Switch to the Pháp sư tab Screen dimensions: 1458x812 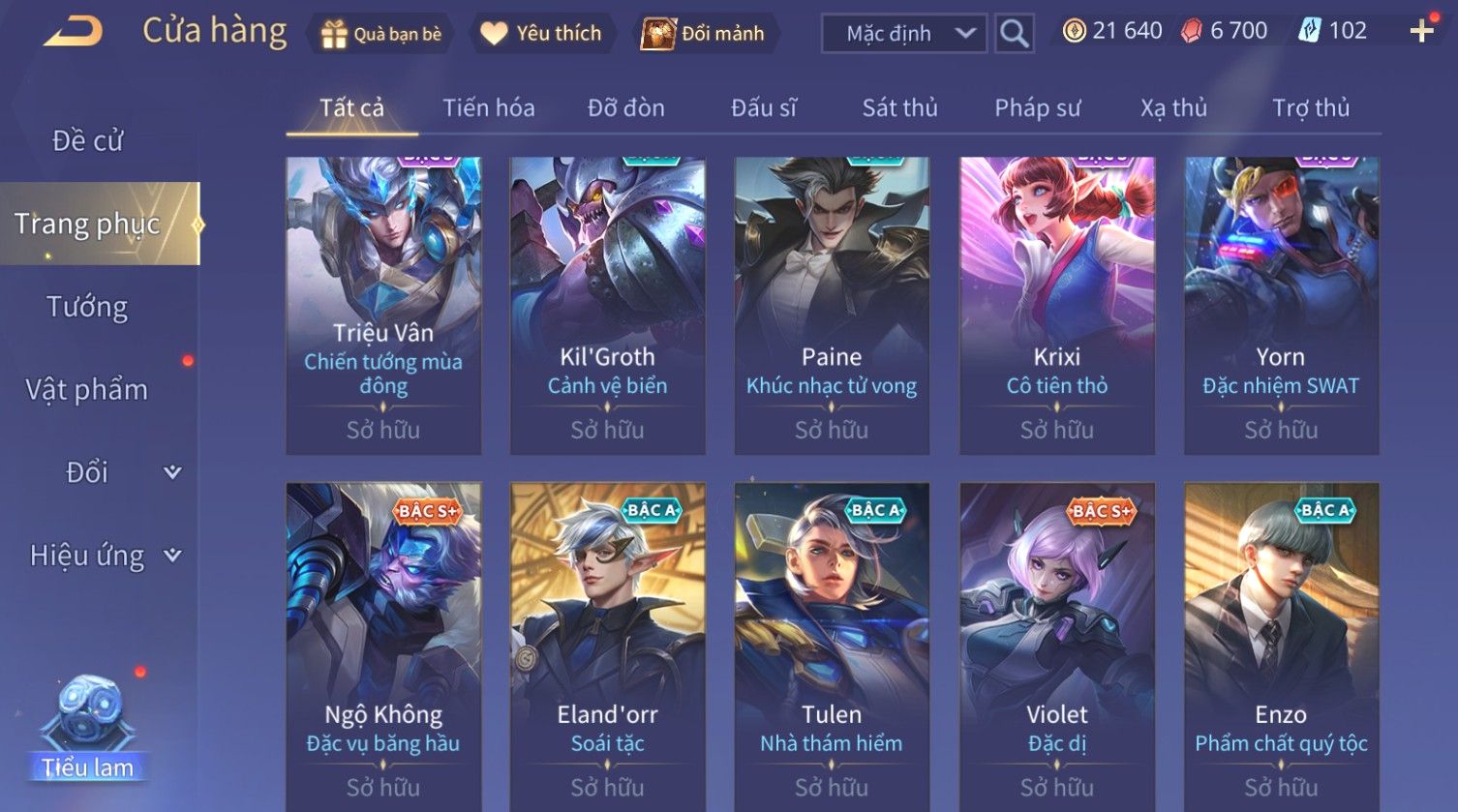pyautogui.click(x=1037, y=107)
